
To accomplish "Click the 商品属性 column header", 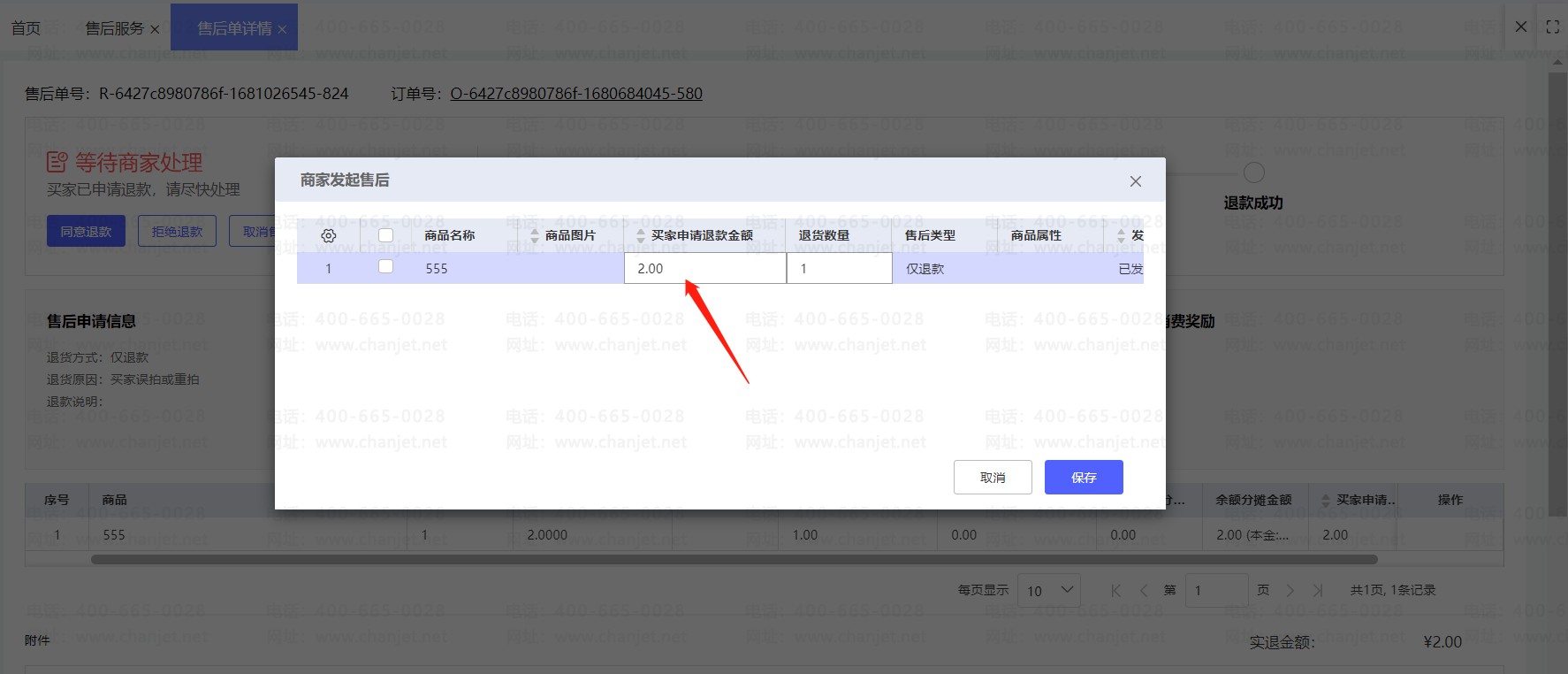I will coord(1036,235).
